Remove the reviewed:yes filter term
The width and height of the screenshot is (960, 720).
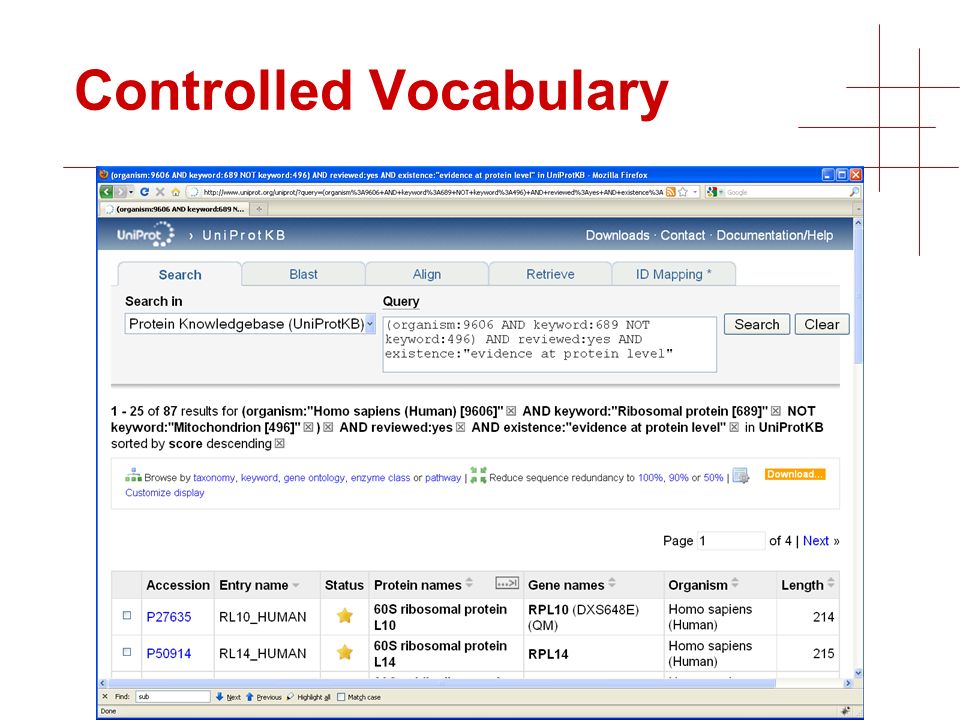(460, 427)
